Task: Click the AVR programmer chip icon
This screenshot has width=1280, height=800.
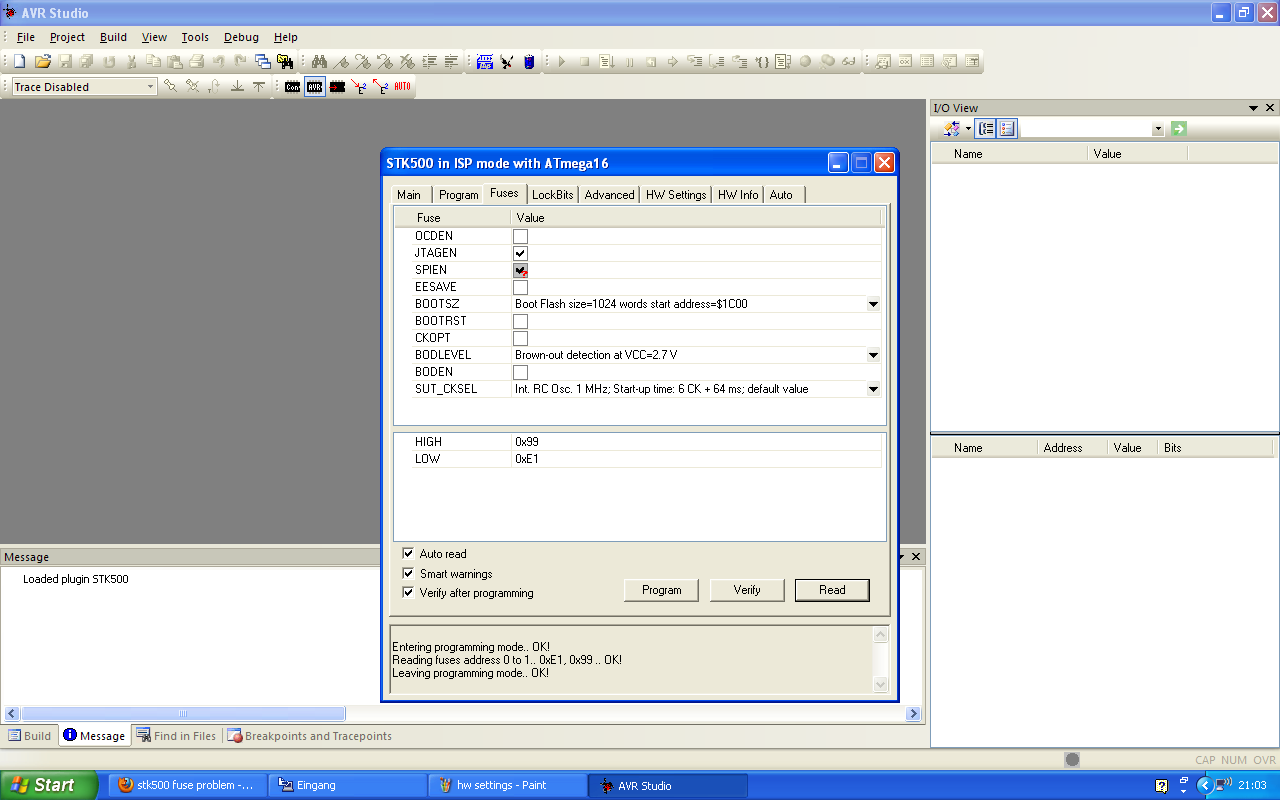Action: pos(315,87)
